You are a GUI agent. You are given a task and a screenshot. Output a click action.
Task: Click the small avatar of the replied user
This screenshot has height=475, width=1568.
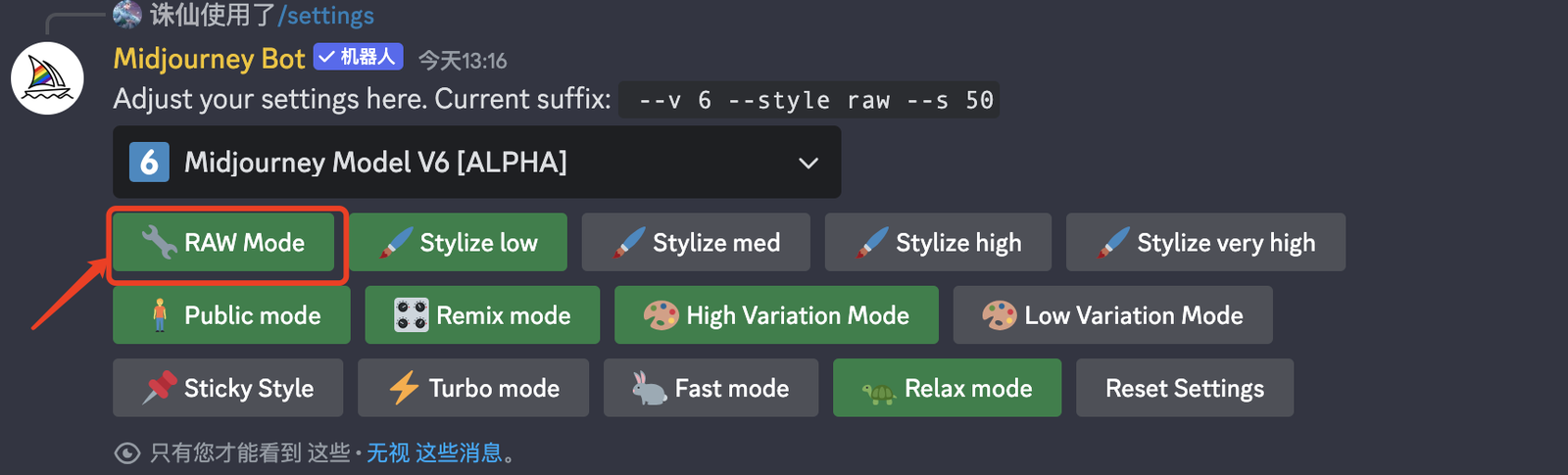pos(127,14)
